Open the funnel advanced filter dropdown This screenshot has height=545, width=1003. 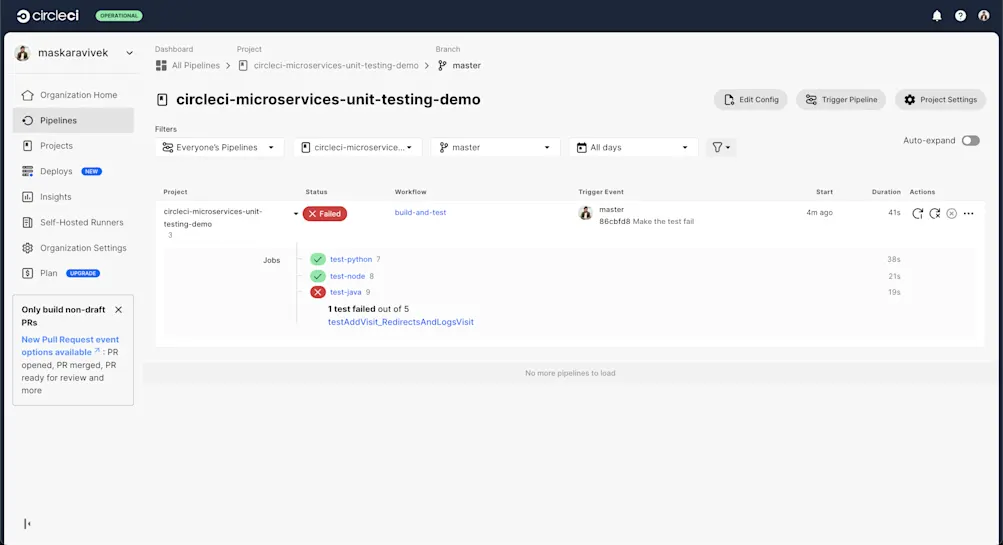721,147
